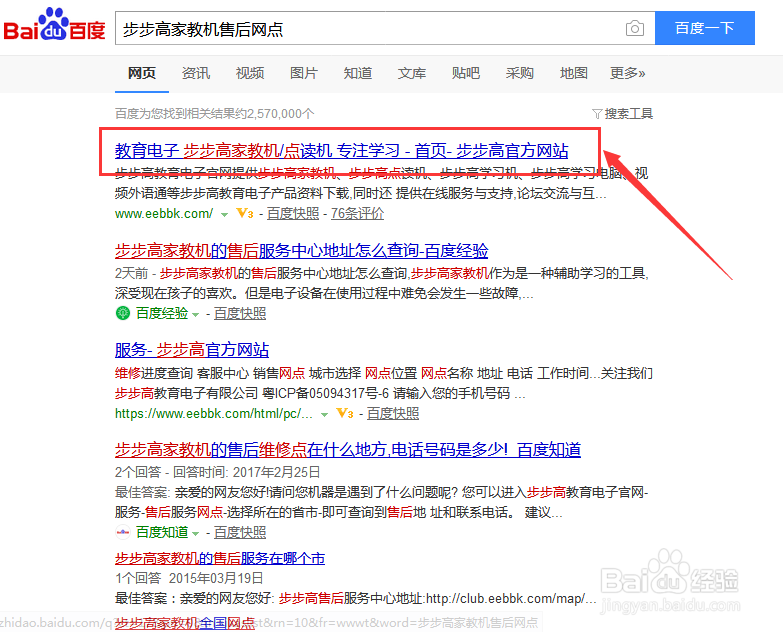Open the 更多» tab menu
Viewport: 783px width, 632px height.
627,73
